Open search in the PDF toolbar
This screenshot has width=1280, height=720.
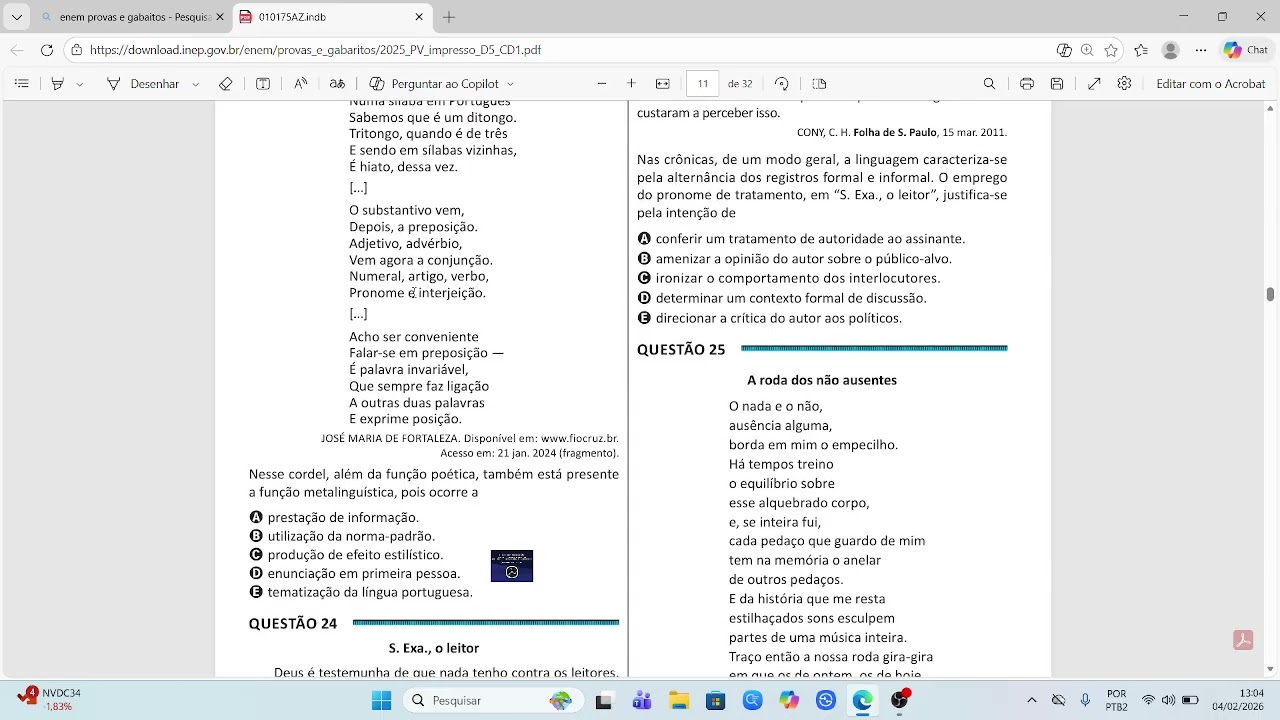[x=989, y=84]
